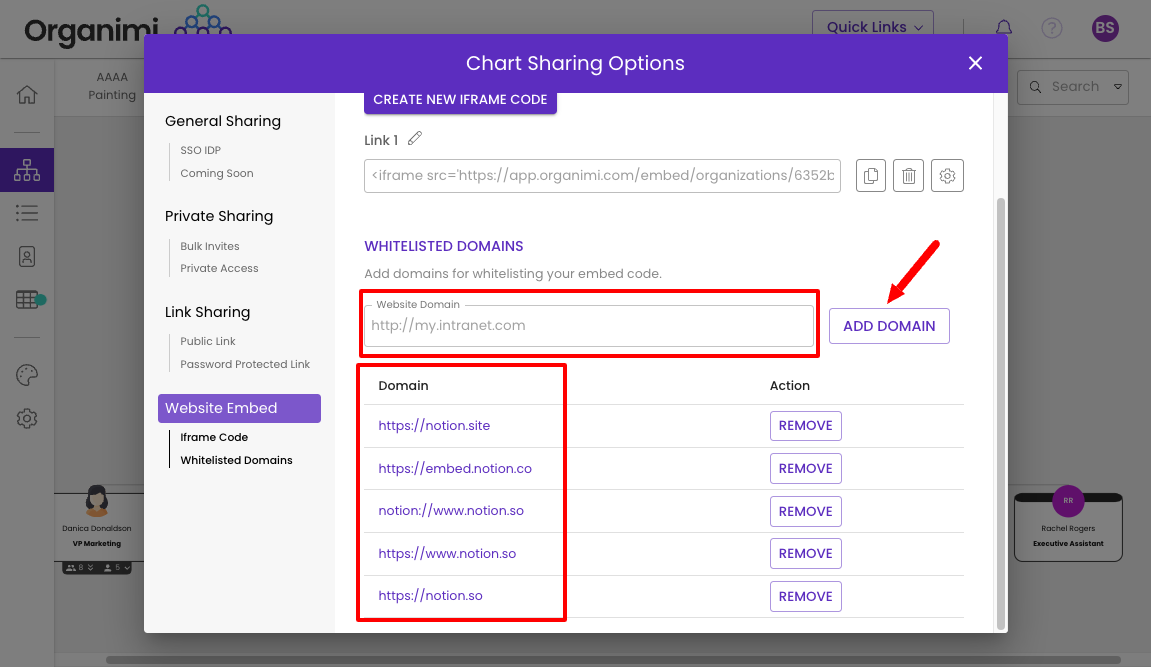Open the person directory icon in sidebar

tap(27, 257)
